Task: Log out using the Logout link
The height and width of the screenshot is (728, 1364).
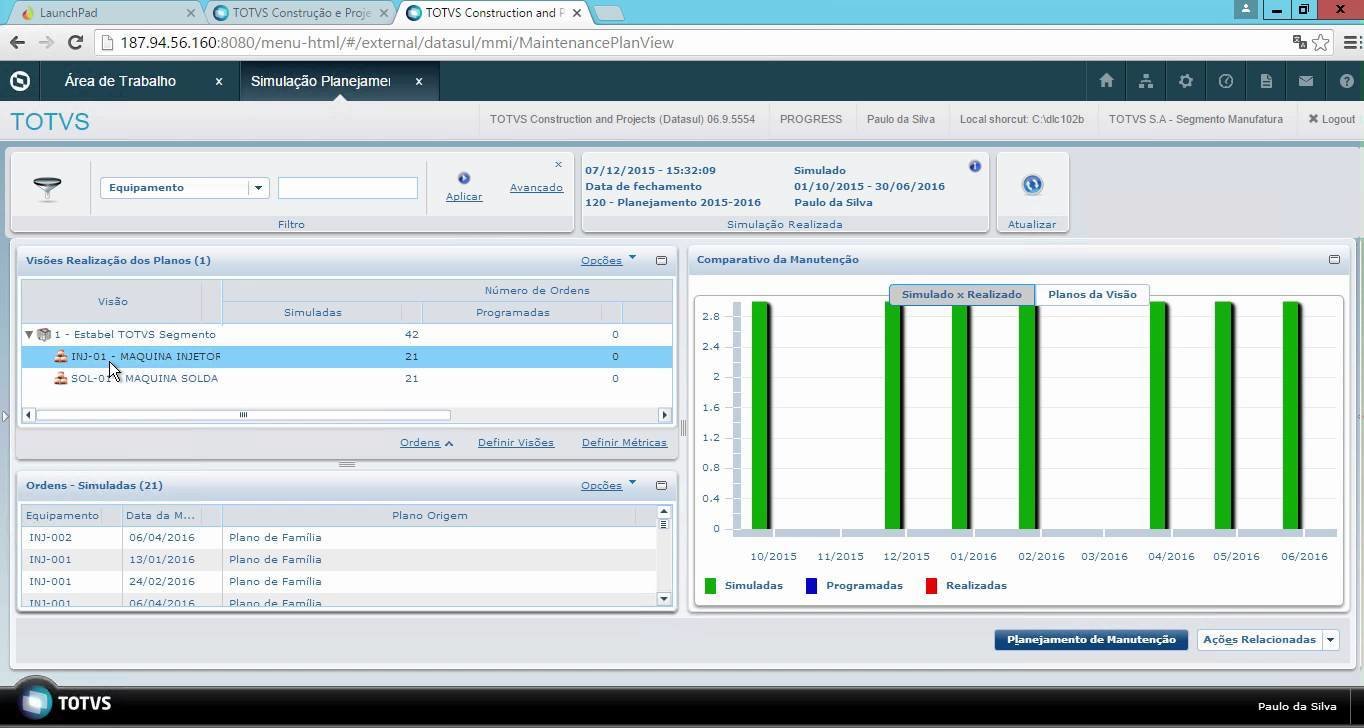Action: click(x=1331, y=119)
